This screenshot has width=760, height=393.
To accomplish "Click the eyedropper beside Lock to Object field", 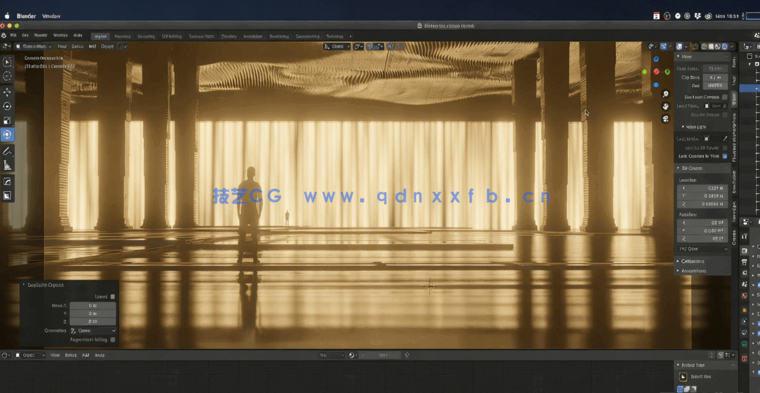I will [725, 139].
